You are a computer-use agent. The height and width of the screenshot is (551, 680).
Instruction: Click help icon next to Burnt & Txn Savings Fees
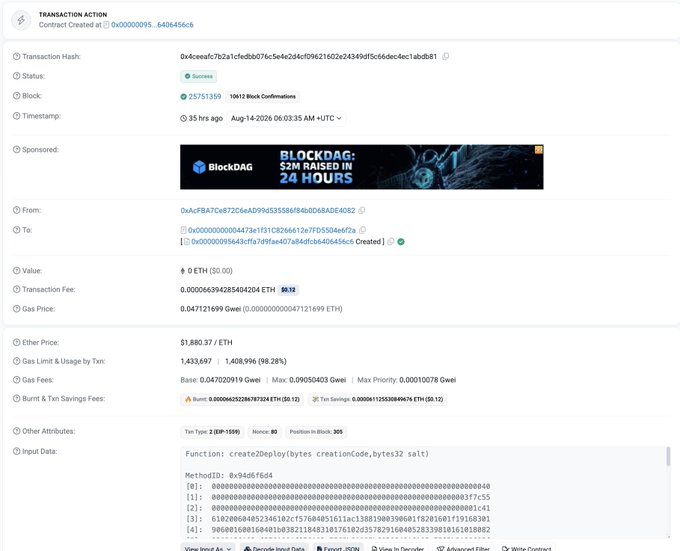pos(16,398)
